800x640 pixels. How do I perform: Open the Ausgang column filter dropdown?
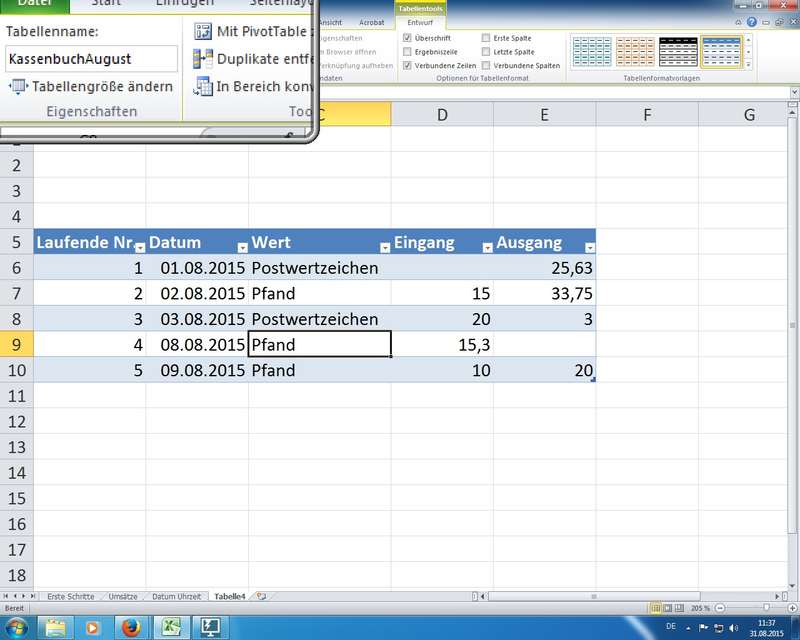(x=590, y=248)
